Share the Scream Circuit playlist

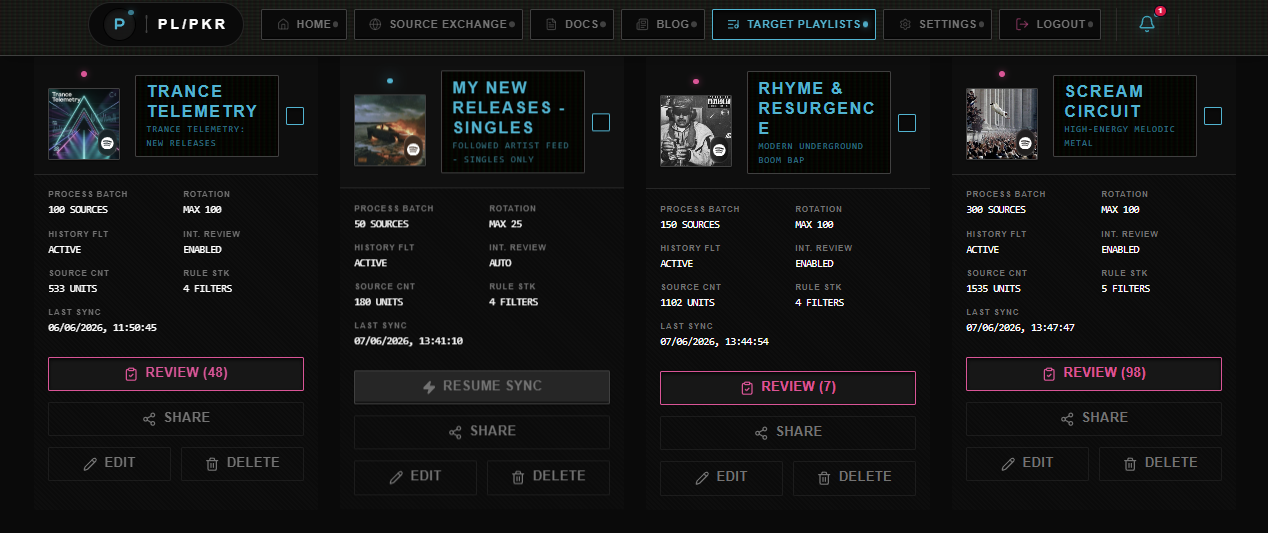[x=1094, y=418]
